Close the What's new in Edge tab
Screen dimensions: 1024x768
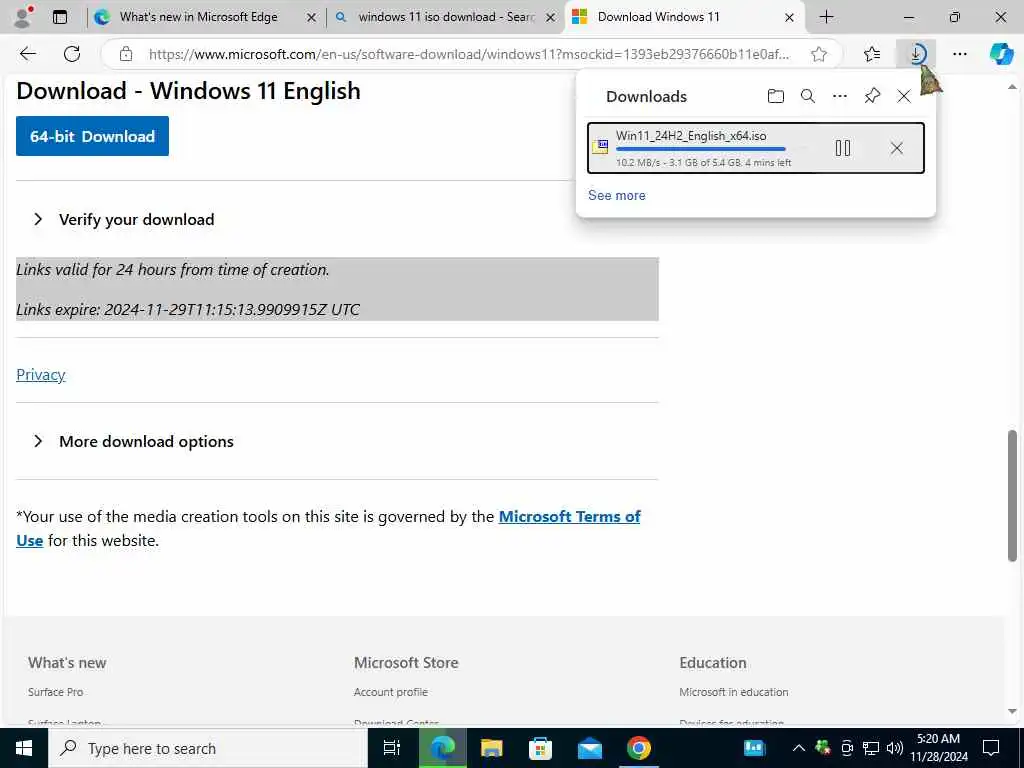[312, 18]
